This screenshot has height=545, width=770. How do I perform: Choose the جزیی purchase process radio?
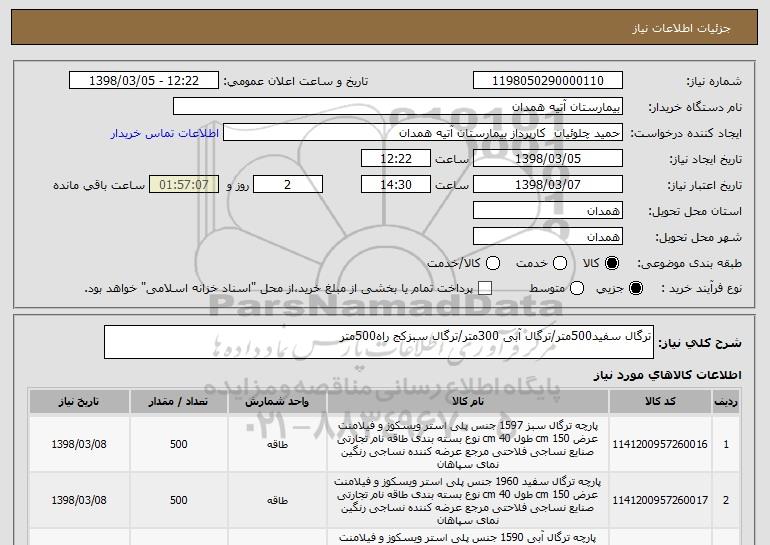tap(635, 288)
